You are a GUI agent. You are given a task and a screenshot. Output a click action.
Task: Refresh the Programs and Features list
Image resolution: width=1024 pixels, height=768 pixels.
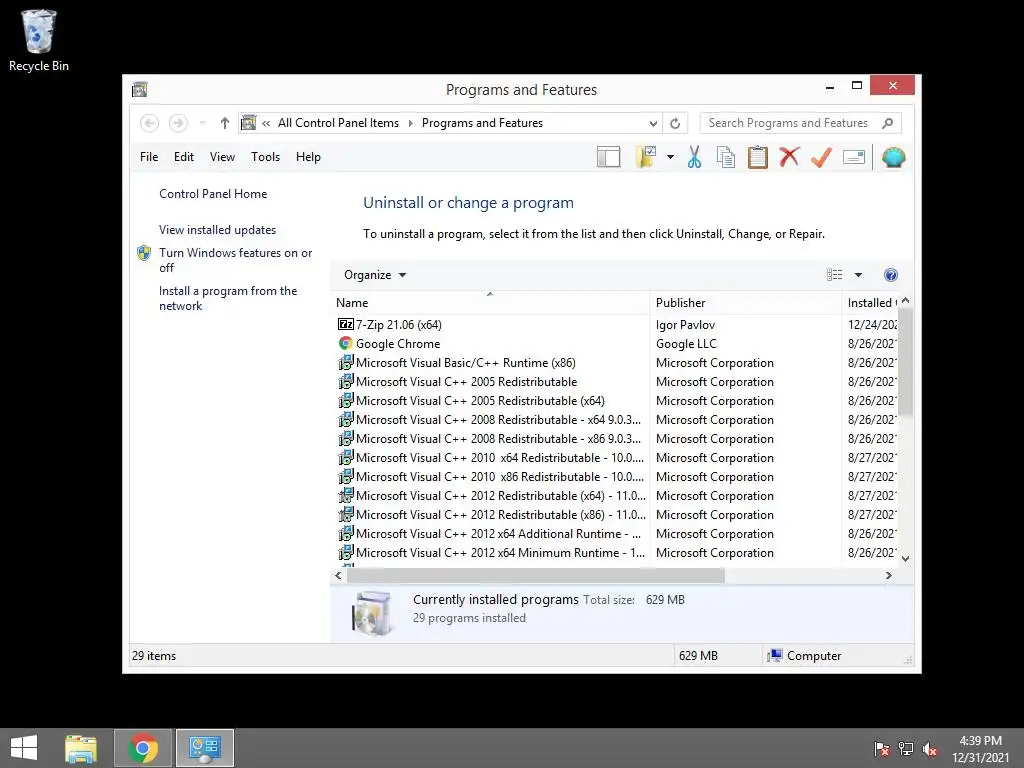pos(675,123)
